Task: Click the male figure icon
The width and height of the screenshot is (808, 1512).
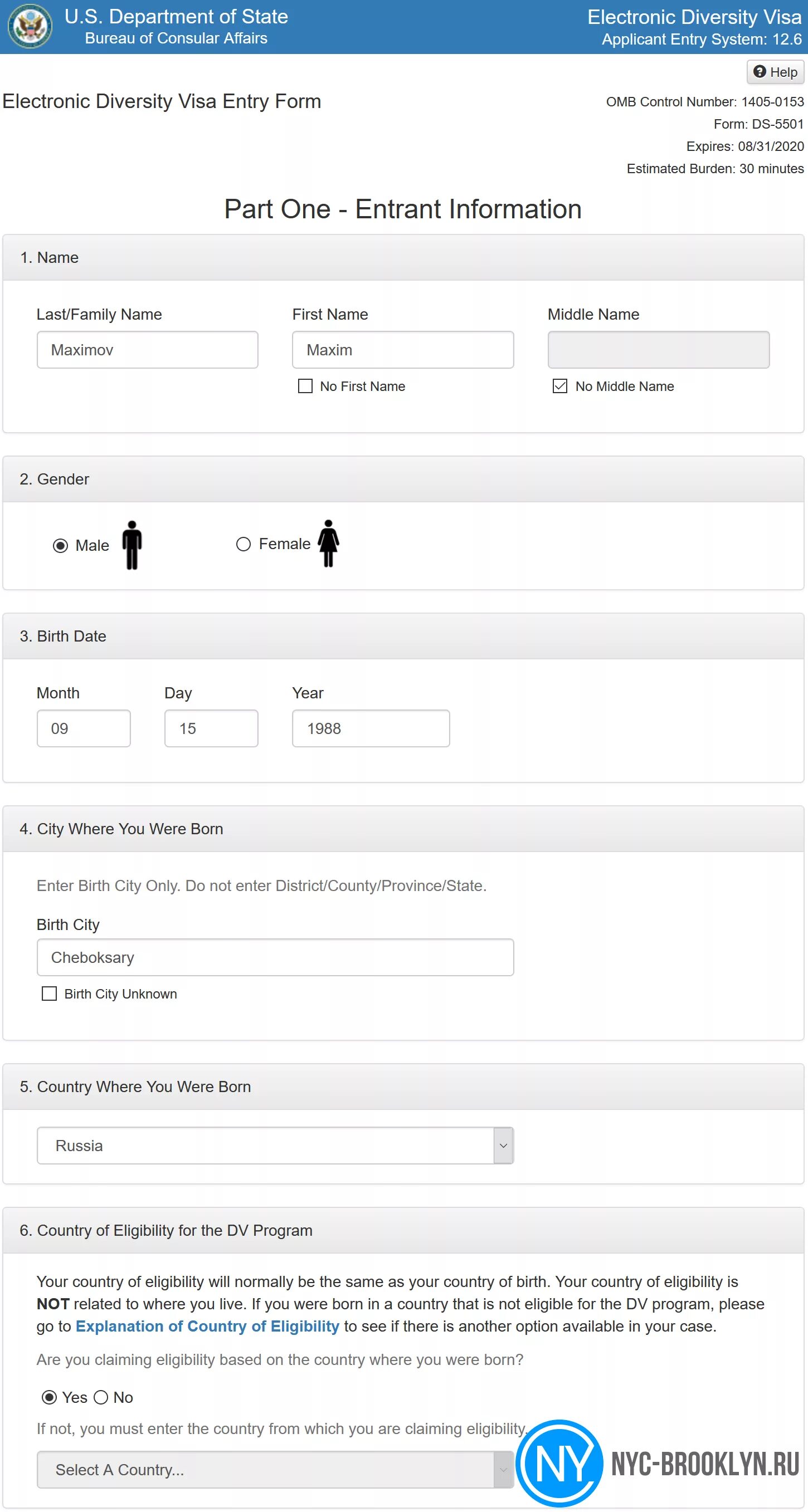Action: tap(132, 545)
